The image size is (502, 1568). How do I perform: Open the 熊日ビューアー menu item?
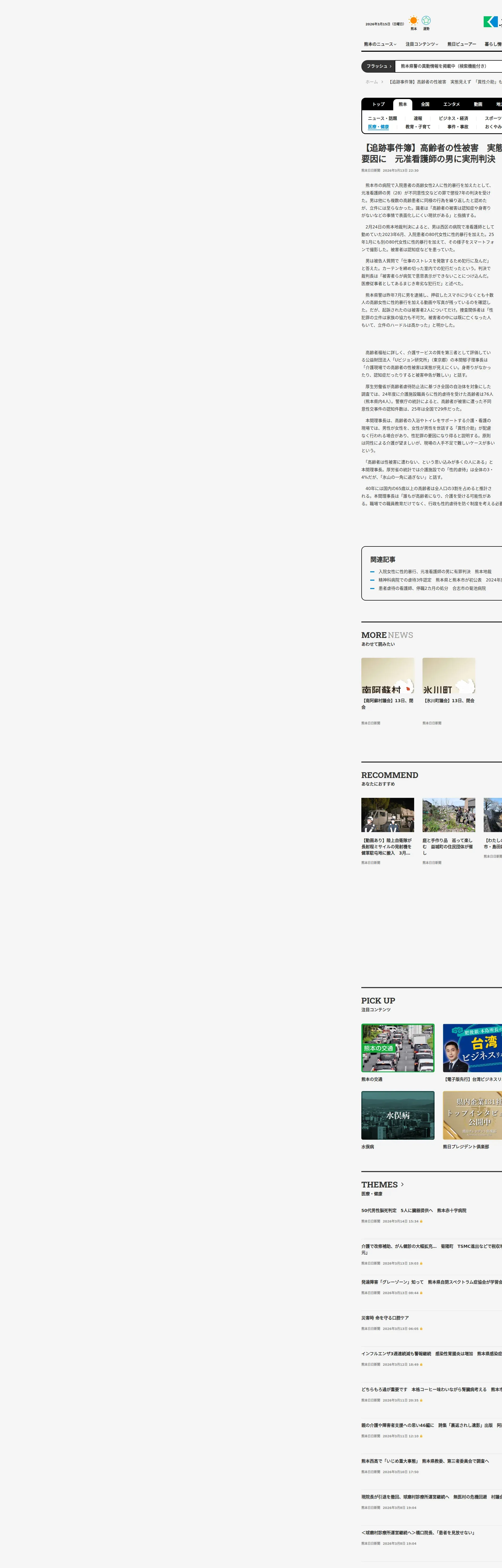(x=461, y=44)
